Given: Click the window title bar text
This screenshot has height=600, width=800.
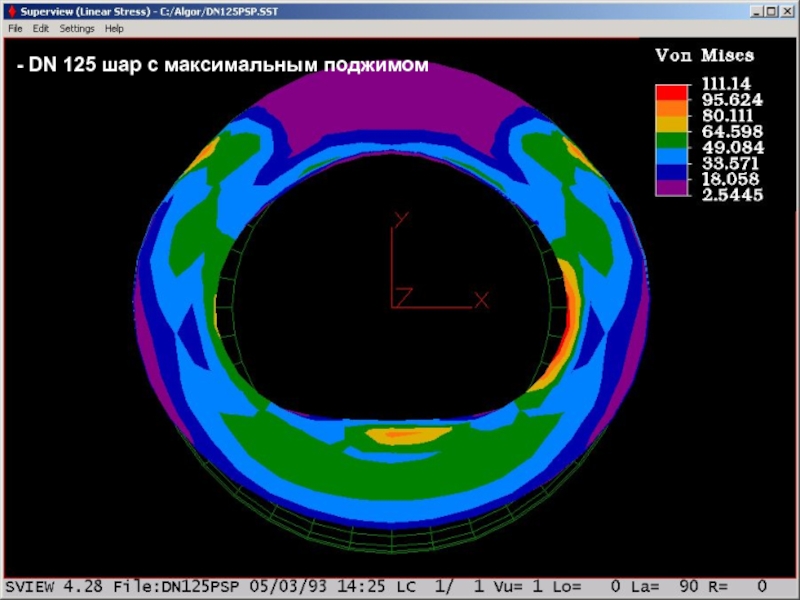Looking at the screenshot, I should pyautogui.click(x=149, y=11).
